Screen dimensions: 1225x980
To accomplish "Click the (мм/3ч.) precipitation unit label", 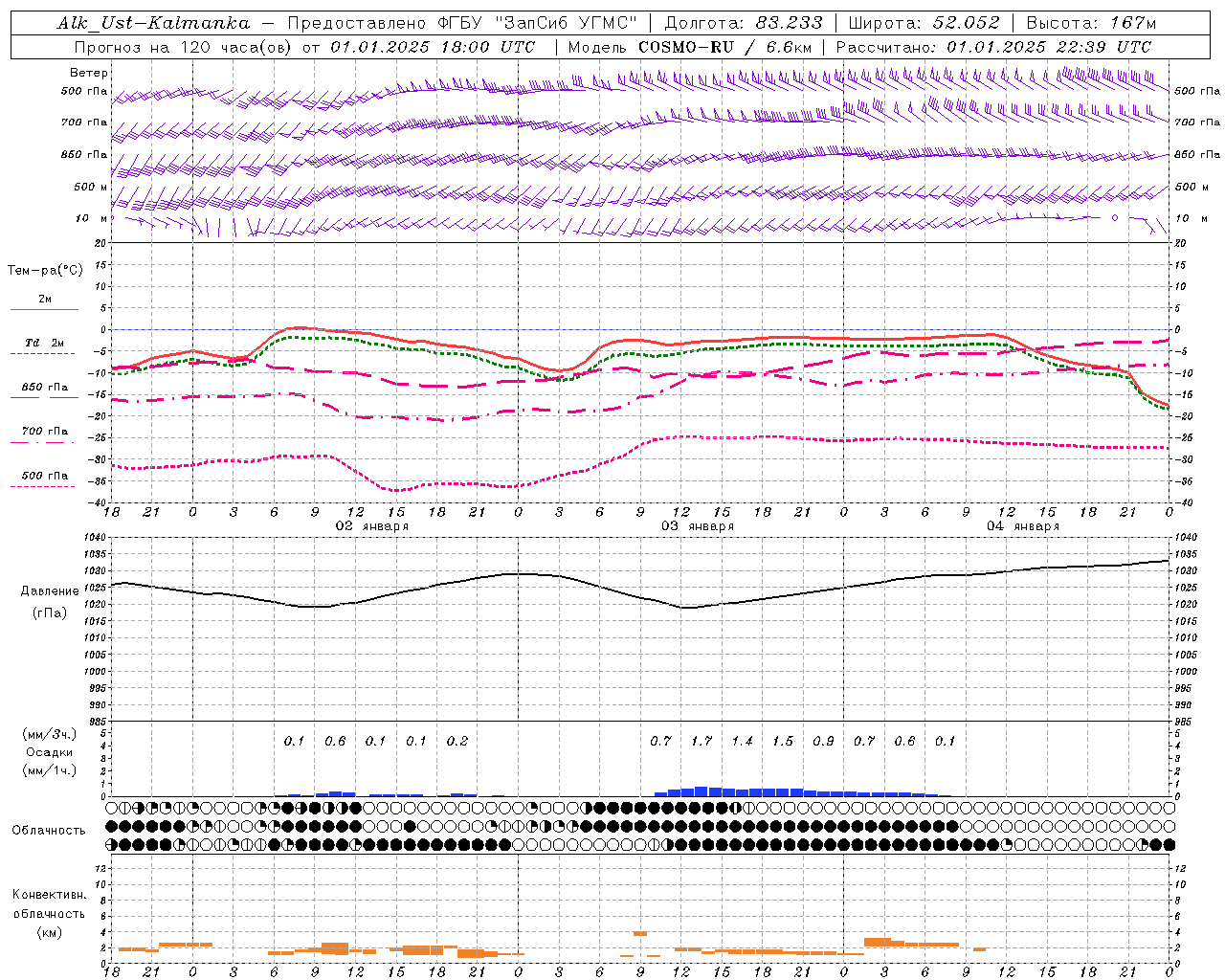I will 49,734.
